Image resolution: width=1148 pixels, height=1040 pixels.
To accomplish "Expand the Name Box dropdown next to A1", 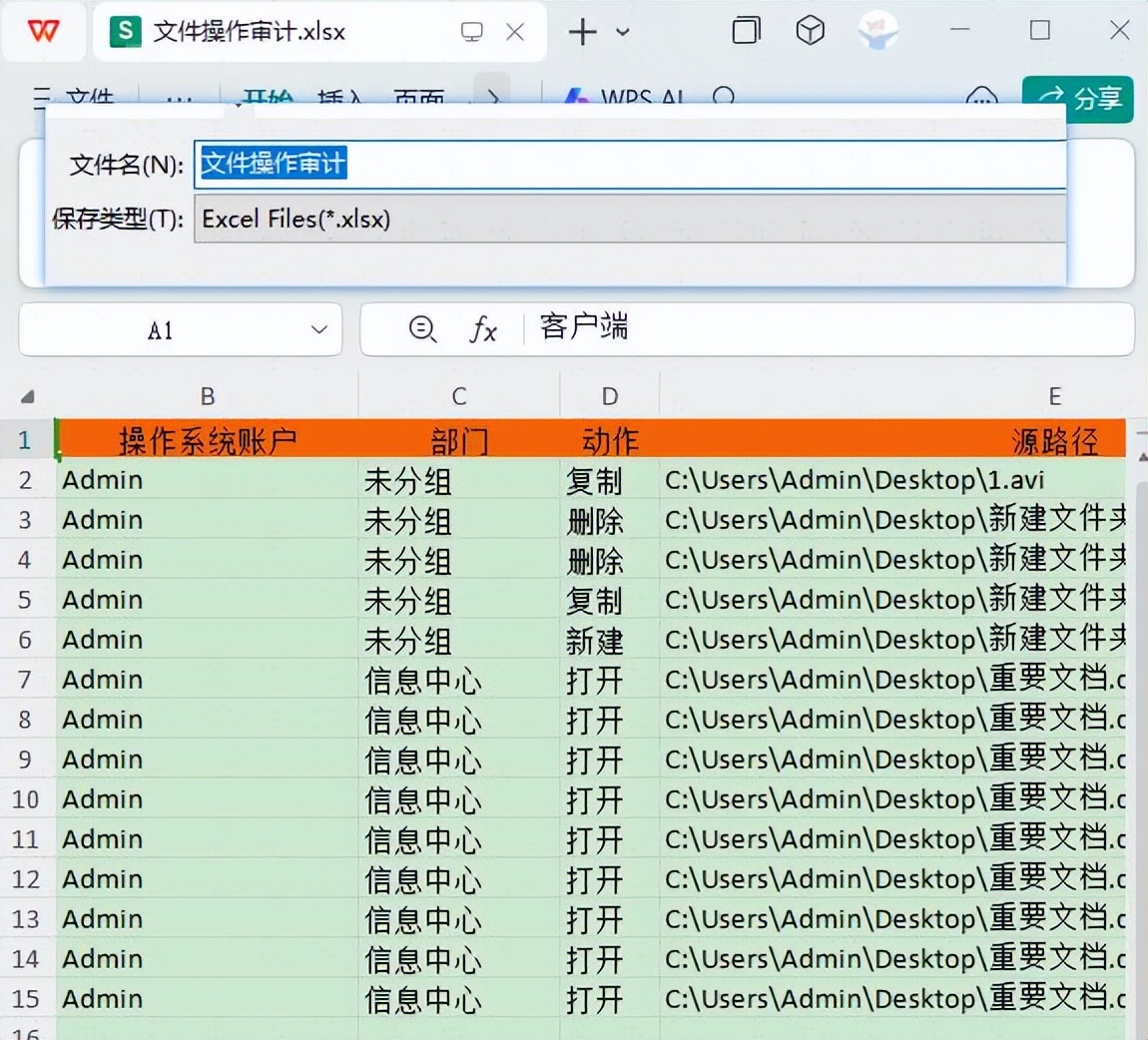I will tap(319, 329).
